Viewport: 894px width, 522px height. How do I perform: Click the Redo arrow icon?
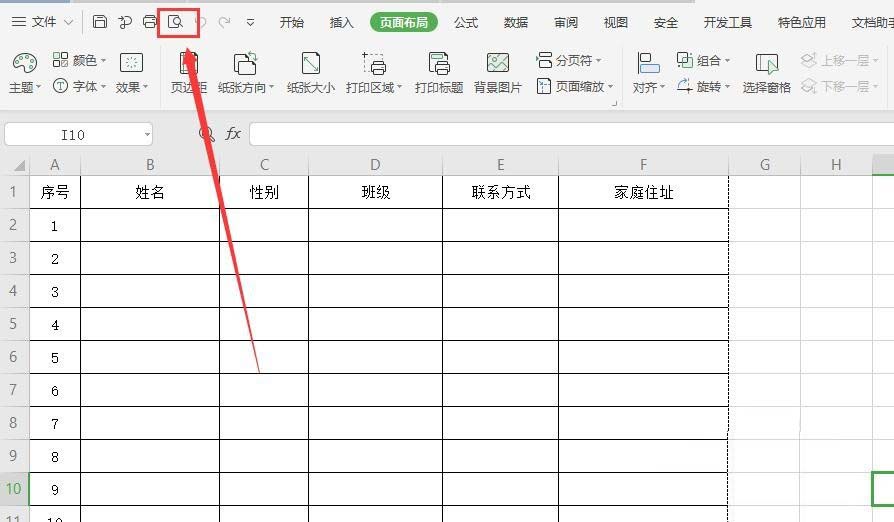(225, 22)
